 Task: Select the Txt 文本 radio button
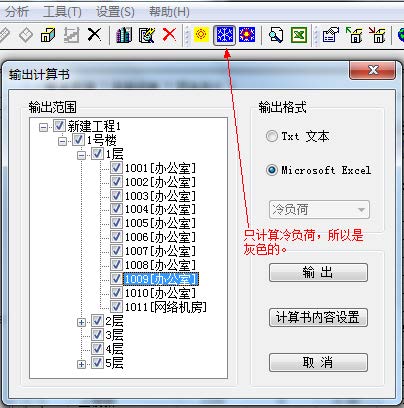pos(272,136)
